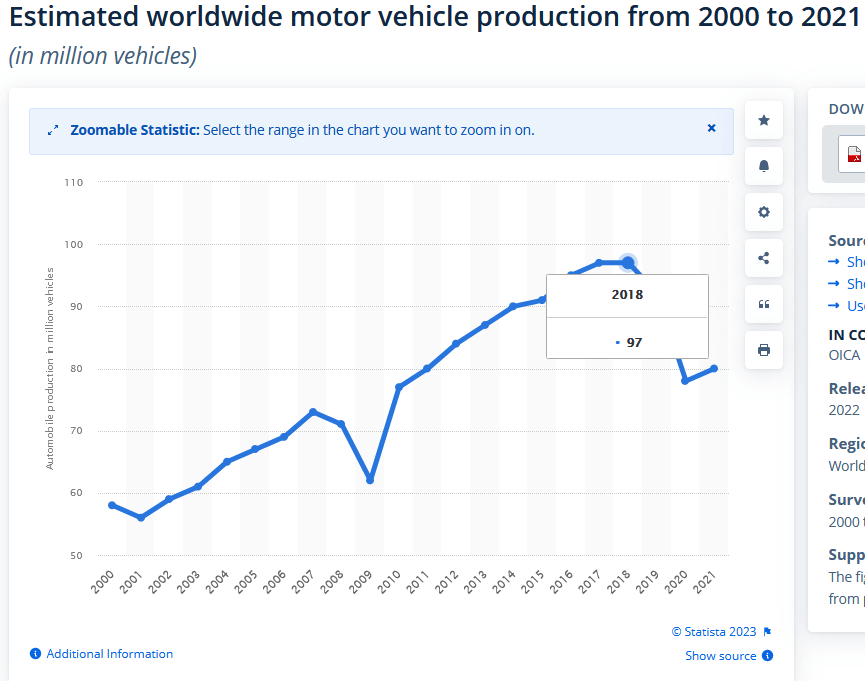This screenshot has height=681, width=865.
Task: Click the info icon next to Show source
Action: click(x=767, y=655)
